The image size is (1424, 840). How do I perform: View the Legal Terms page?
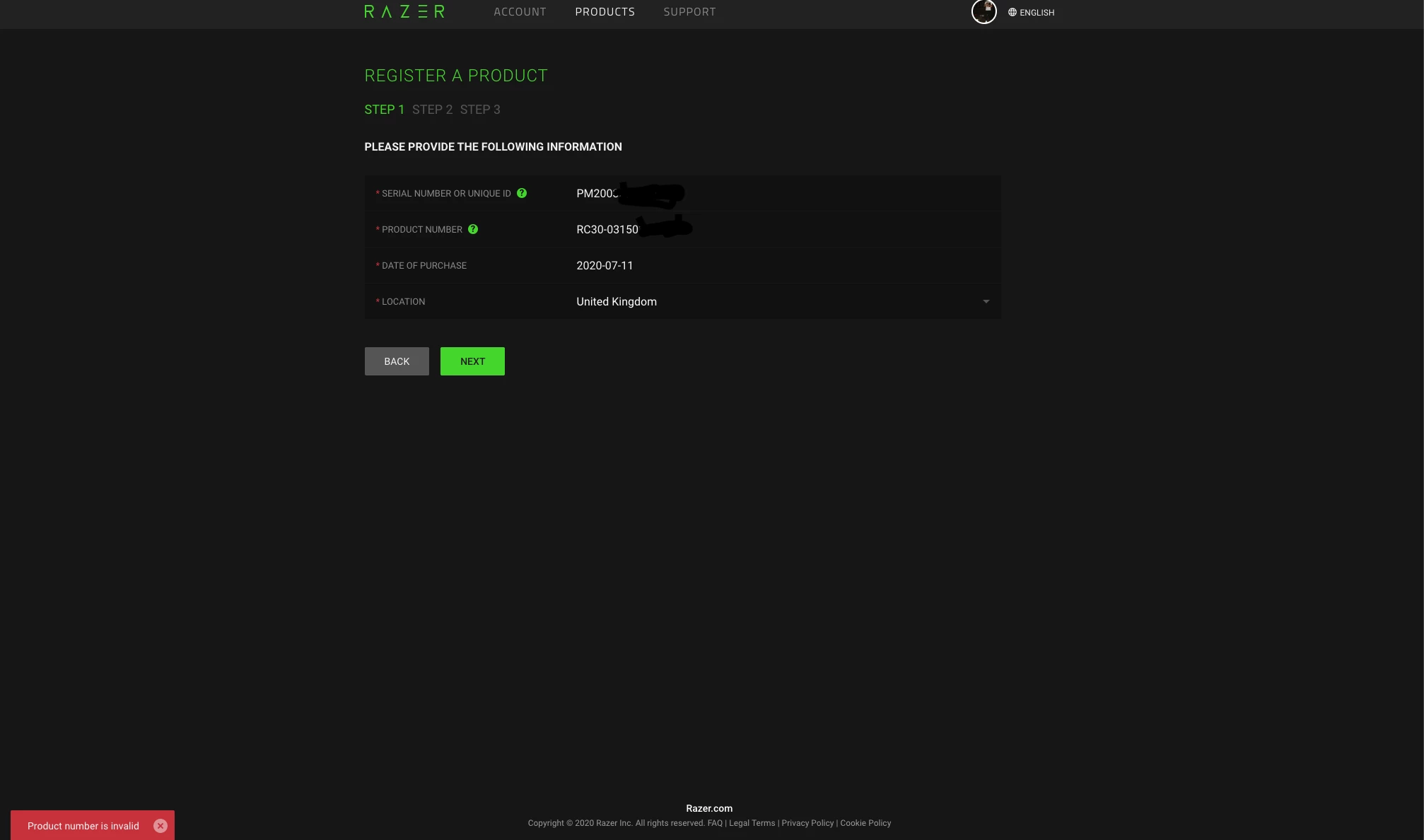[x=752, y=822]
